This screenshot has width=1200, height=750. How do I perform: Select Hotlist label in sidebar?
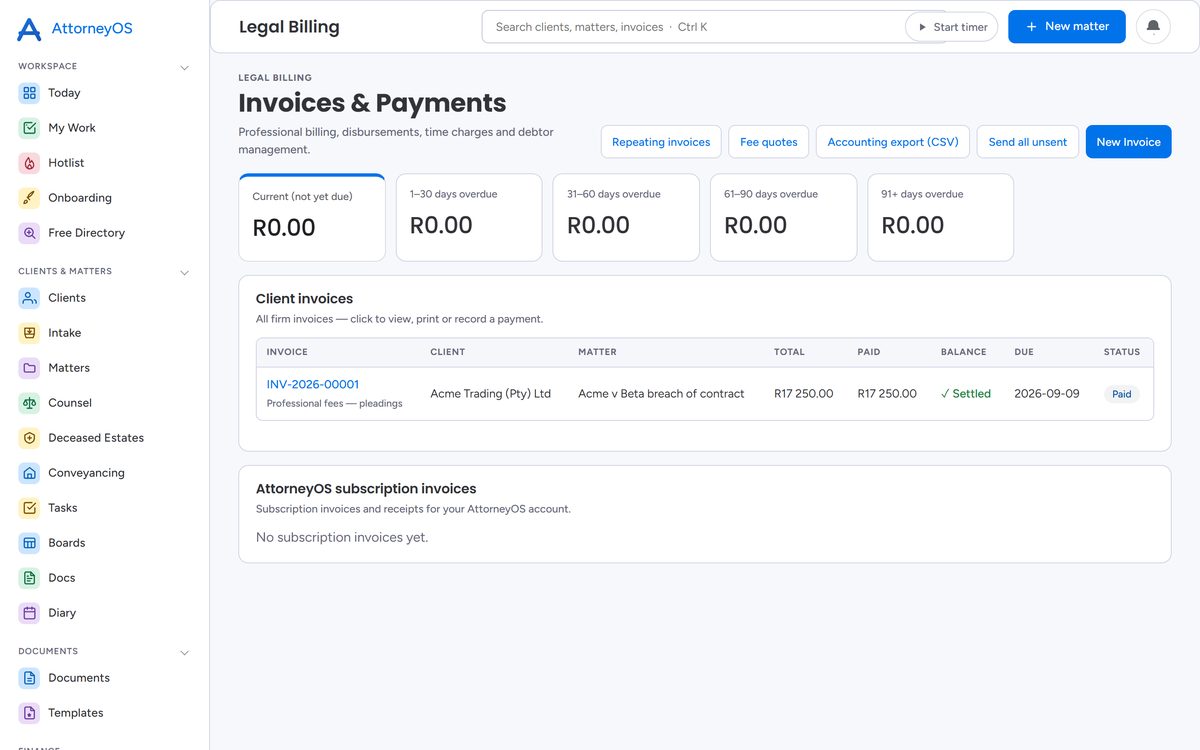[x=66, y=163]
